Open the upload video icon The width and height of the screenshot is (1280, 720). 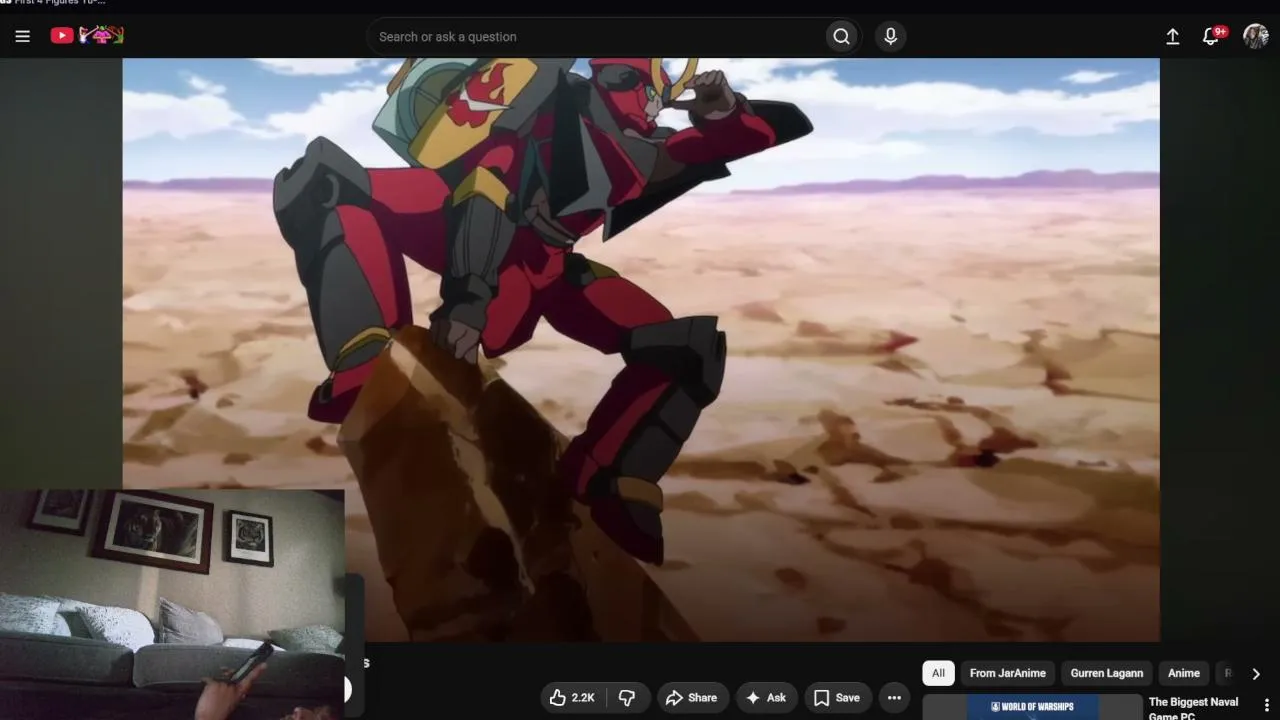pyautogui.click(x=1173, y=37)
